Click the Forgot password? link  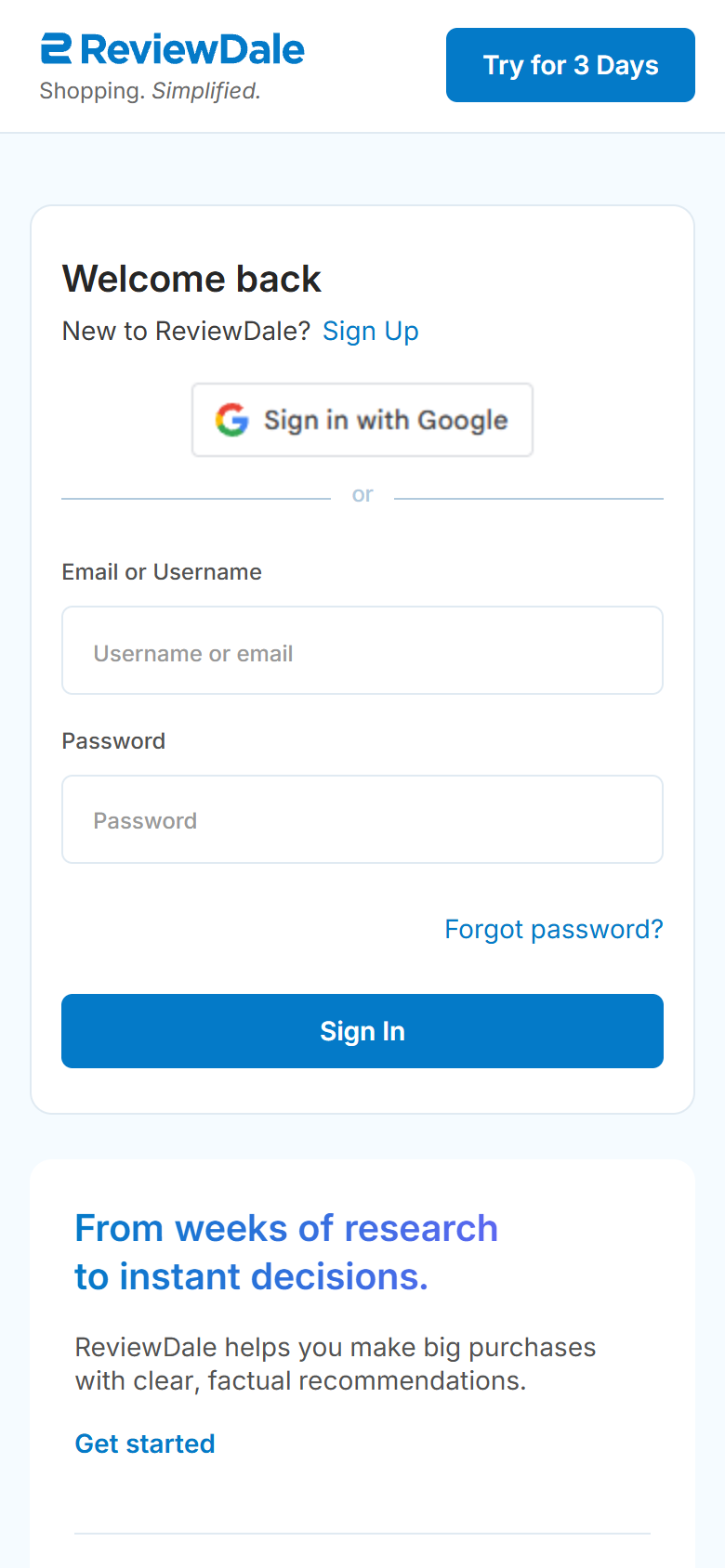553,929
